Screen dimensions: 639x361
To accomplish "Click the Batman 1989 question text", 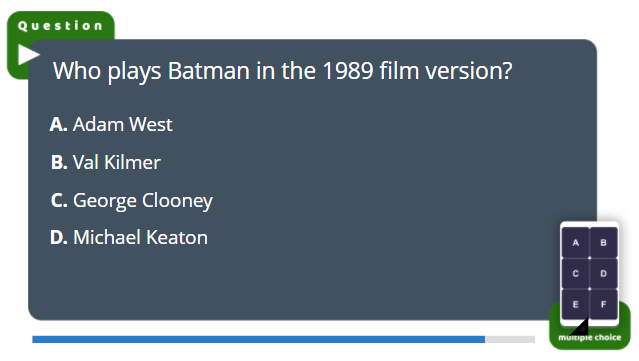I will 282,71.
